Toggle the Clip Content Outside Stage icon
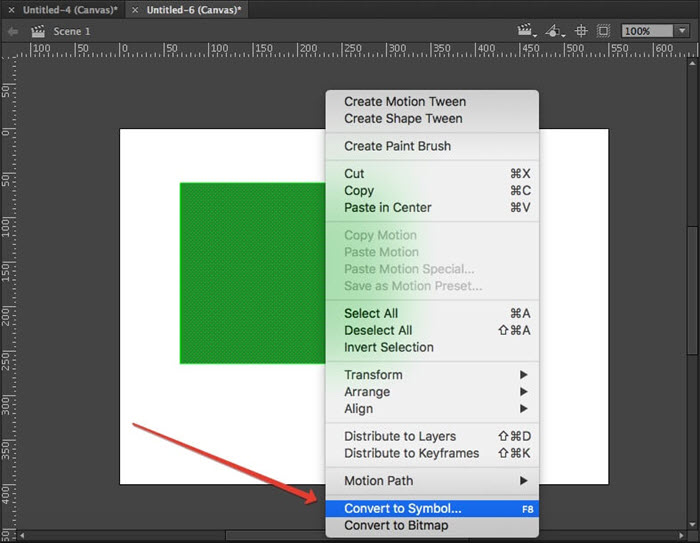 pyautogui.click(x=603, y=31)
